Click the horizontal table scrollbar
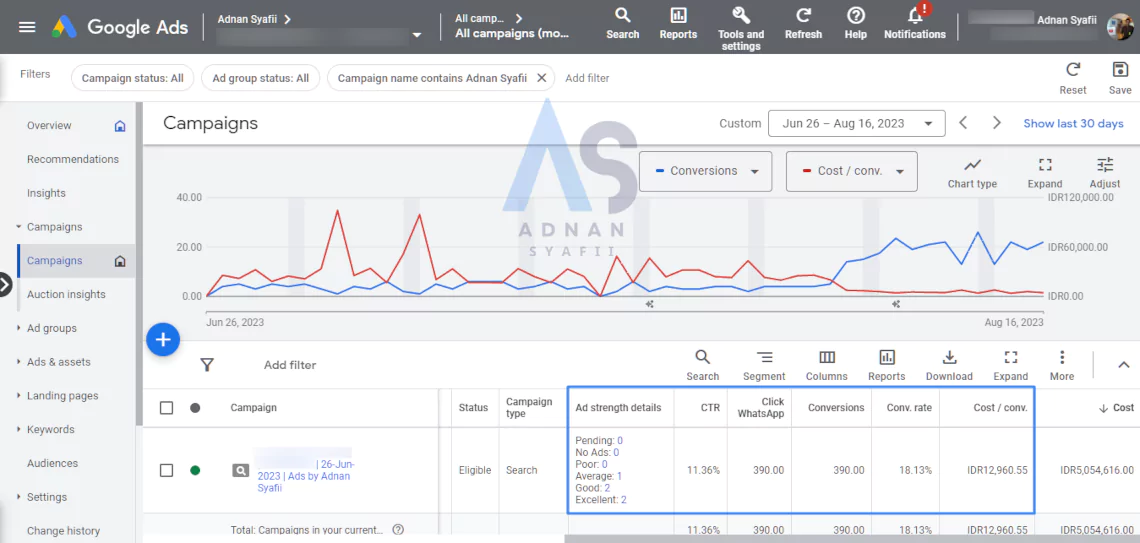1140x543 pixels. (x=851, y=539)
